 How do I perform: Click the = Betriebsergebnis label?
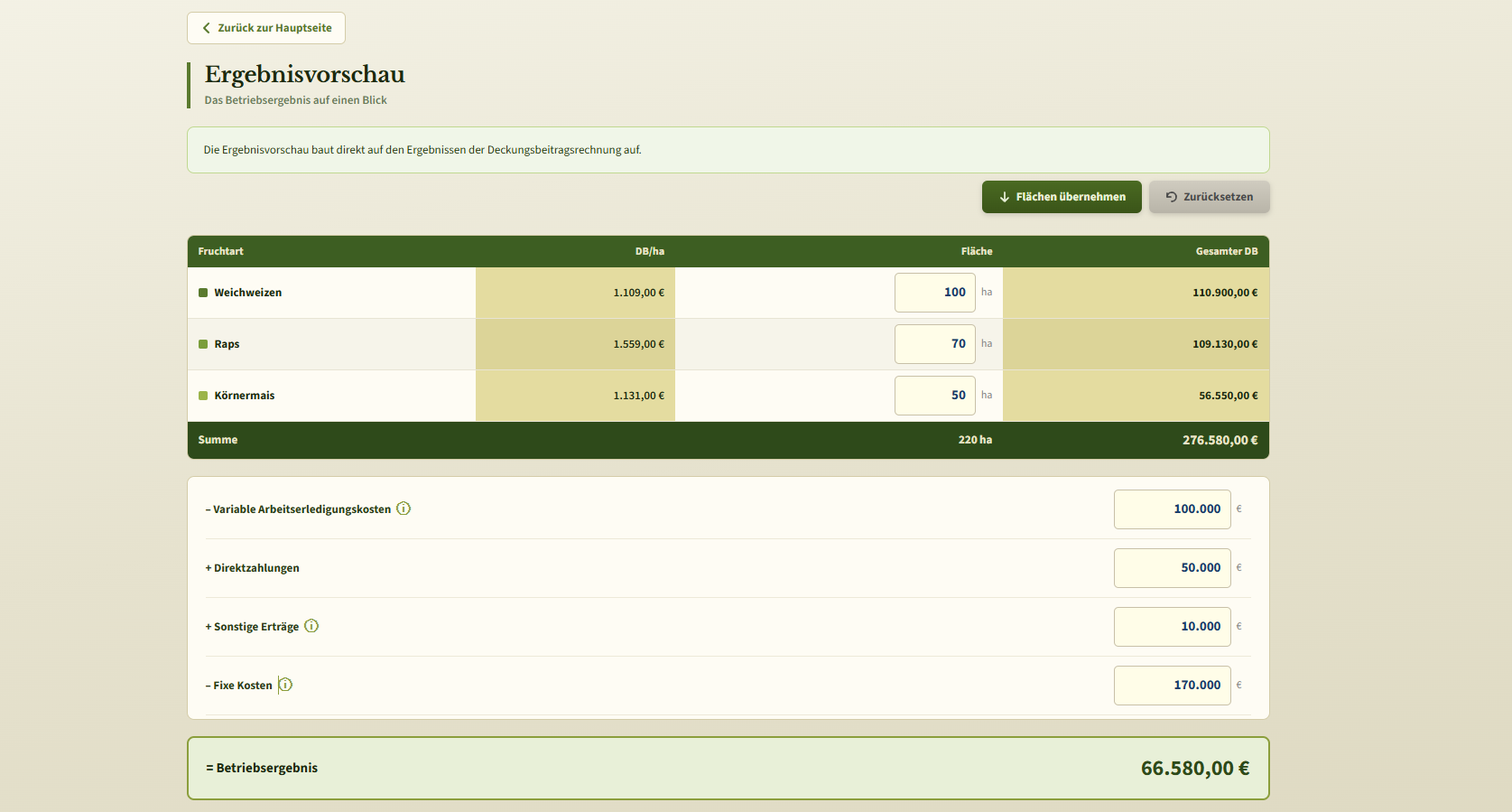coord(262,768)
